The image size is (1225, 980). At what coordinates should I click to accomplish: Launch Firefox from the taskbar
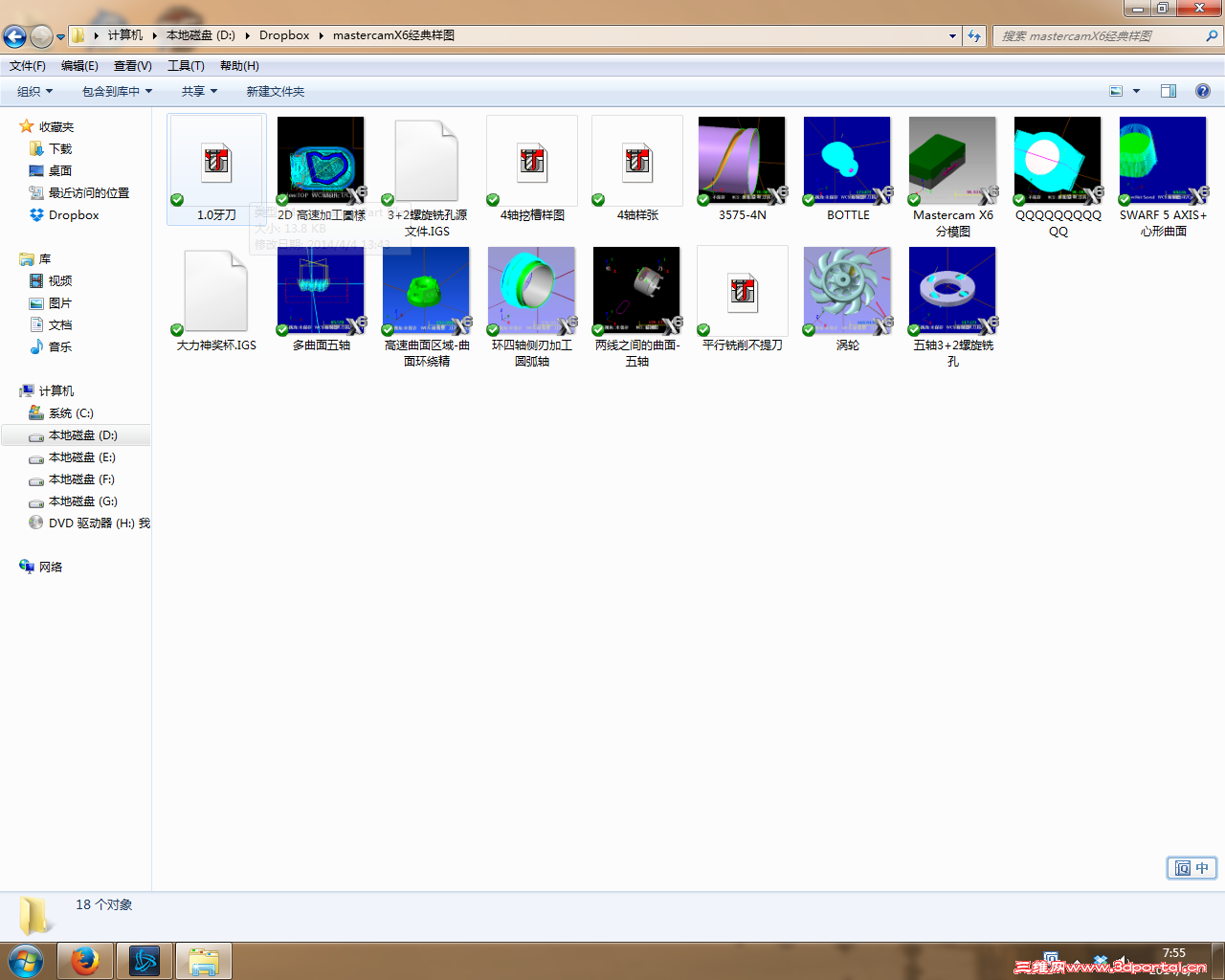[85, 961]
